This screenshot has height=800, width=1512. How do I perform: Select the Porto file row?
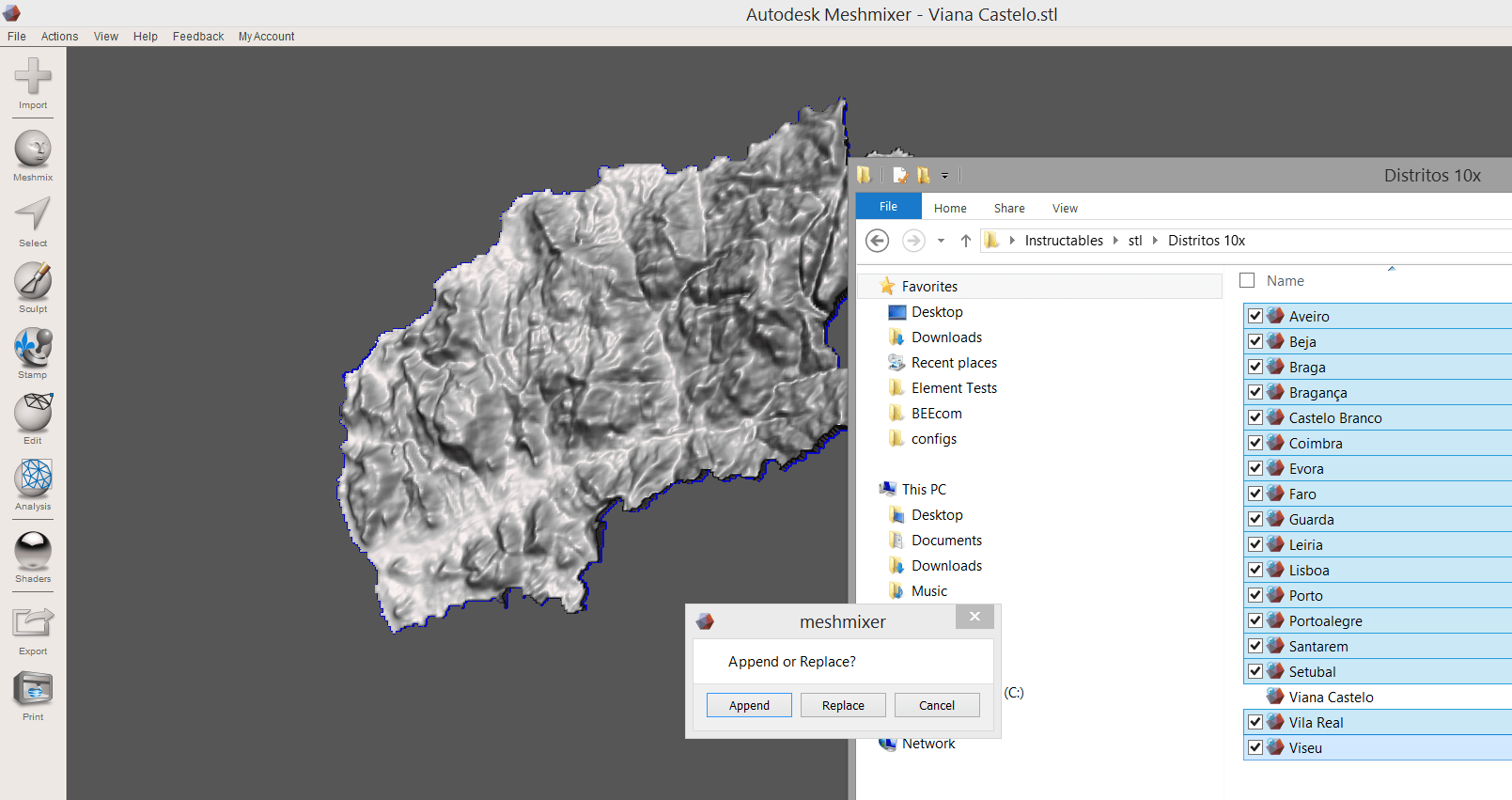coord(1378,595)
